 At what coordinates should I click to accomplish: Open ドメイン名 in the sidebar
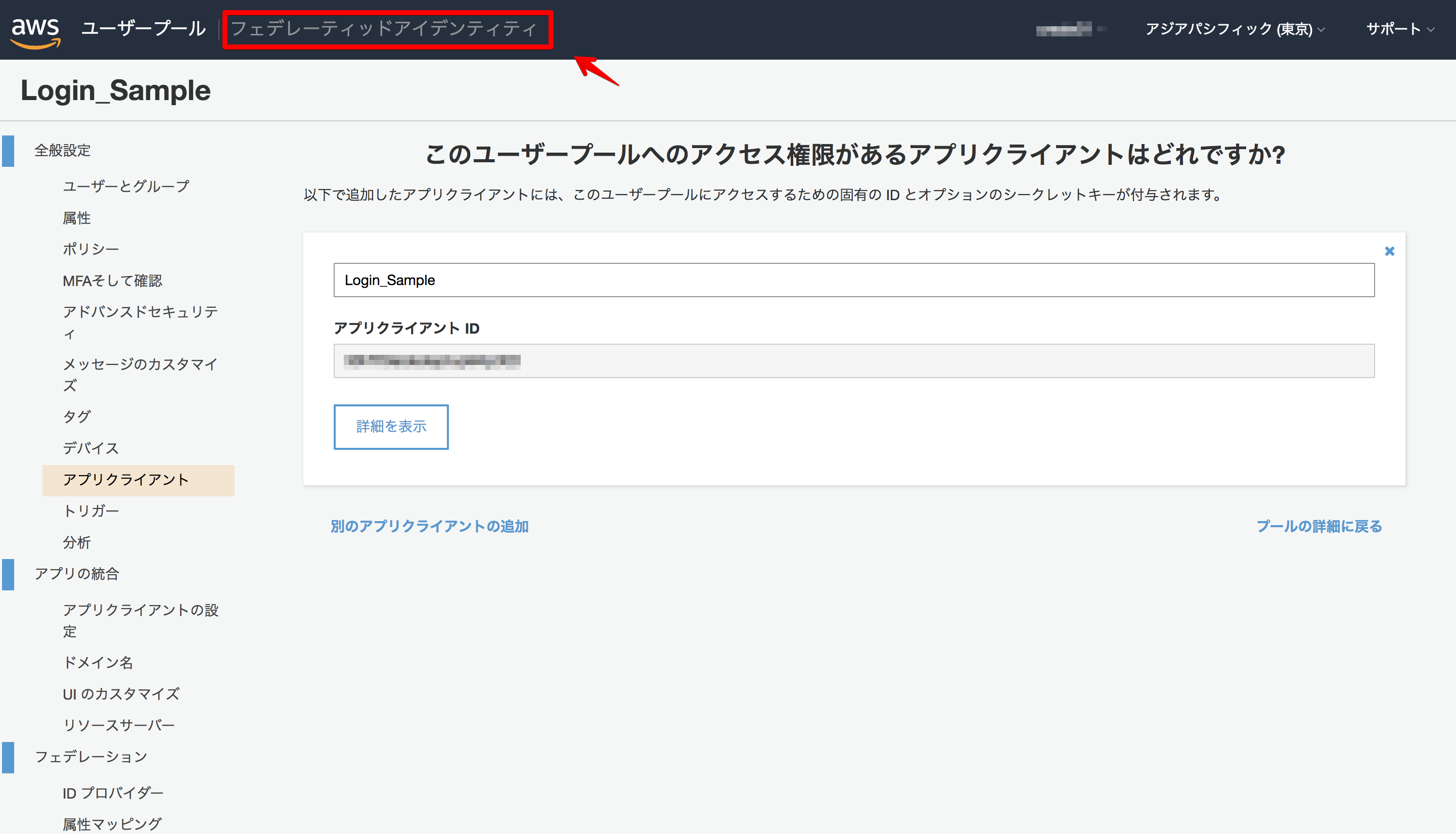[98, 663]
